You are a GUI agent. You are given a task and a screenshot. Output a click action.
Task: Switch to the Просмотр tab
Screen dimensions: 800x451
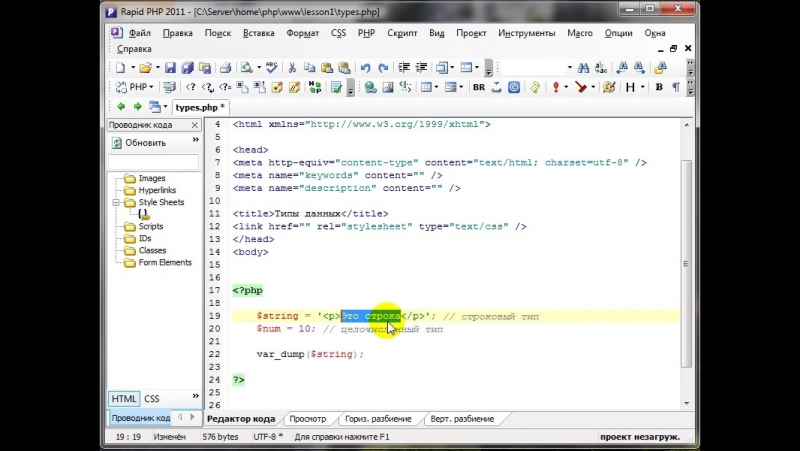(307, 418)
